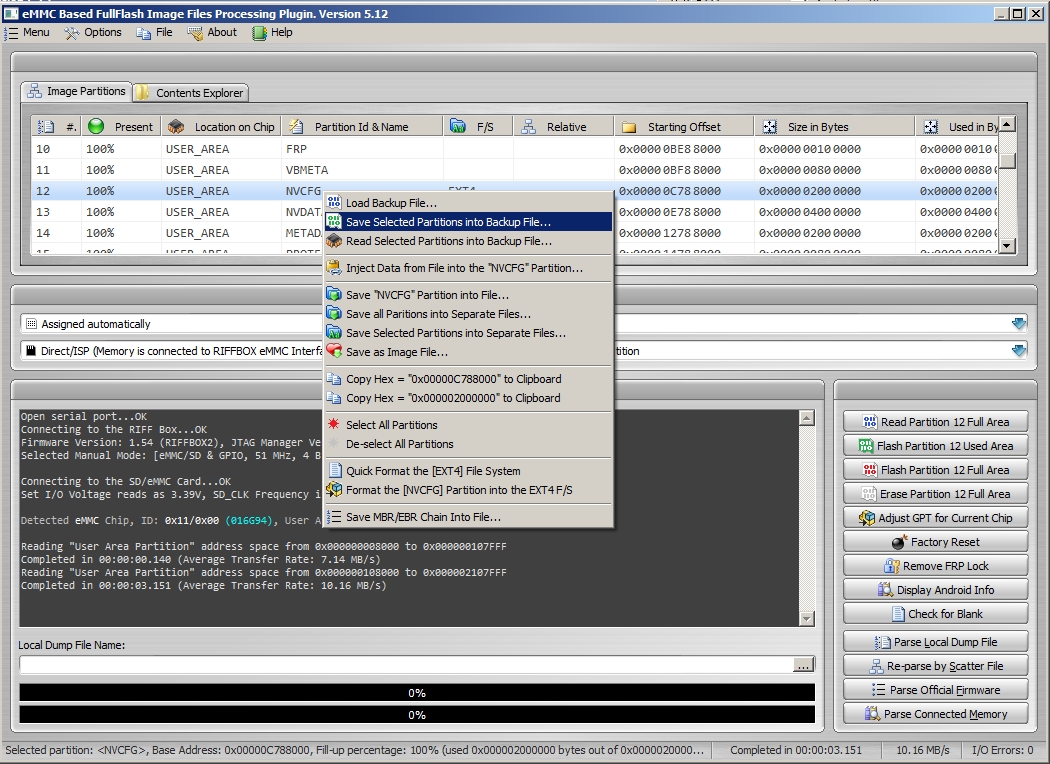Click the folder icon on Starting Offset header
The image size is (1050, 764).
(x=627, y=125)
